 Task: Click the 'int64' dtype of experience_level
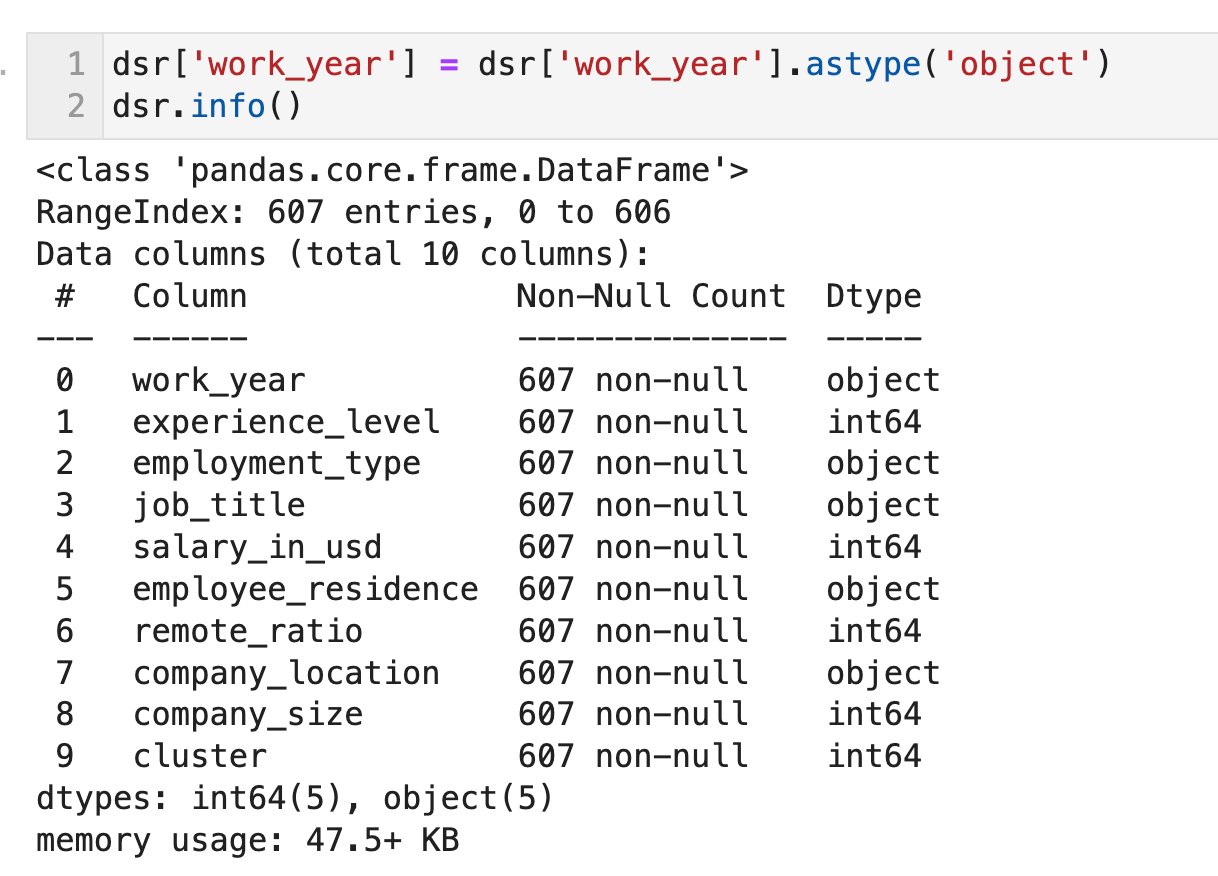click(x=874, y=422)
